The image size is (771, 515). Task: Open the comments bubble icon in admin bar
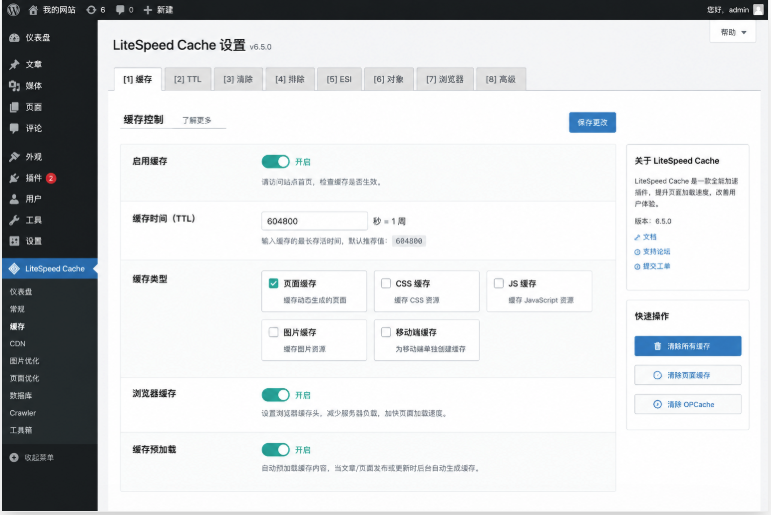tap(120, 10)
